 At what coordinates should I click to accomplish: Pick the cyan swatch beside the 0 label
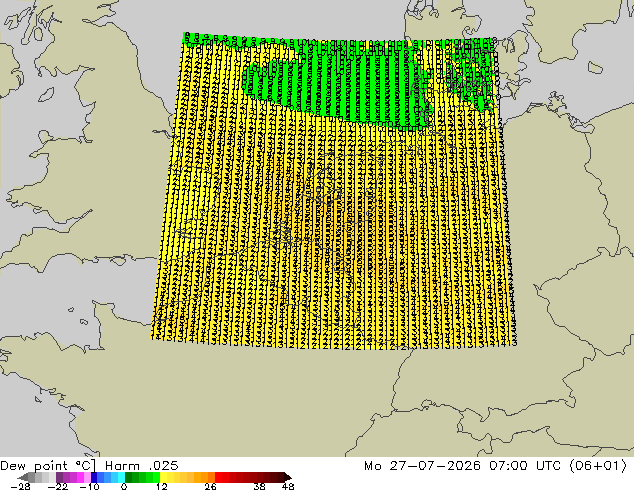click(x=121, y=477)
